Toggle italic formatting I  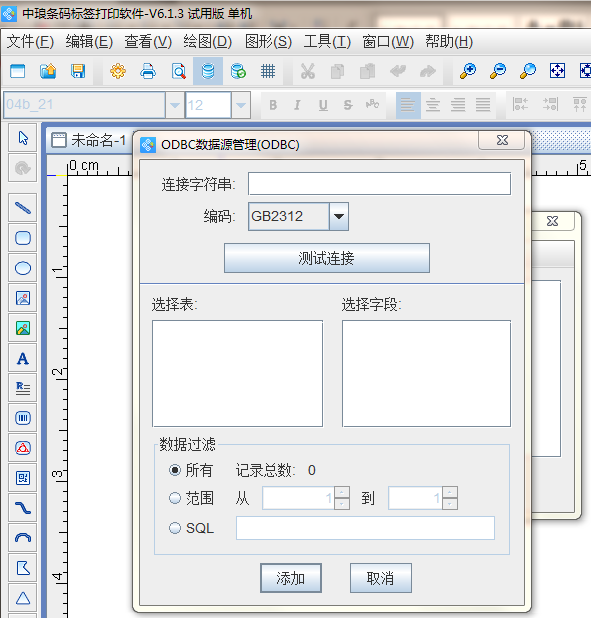pos(297,105)
